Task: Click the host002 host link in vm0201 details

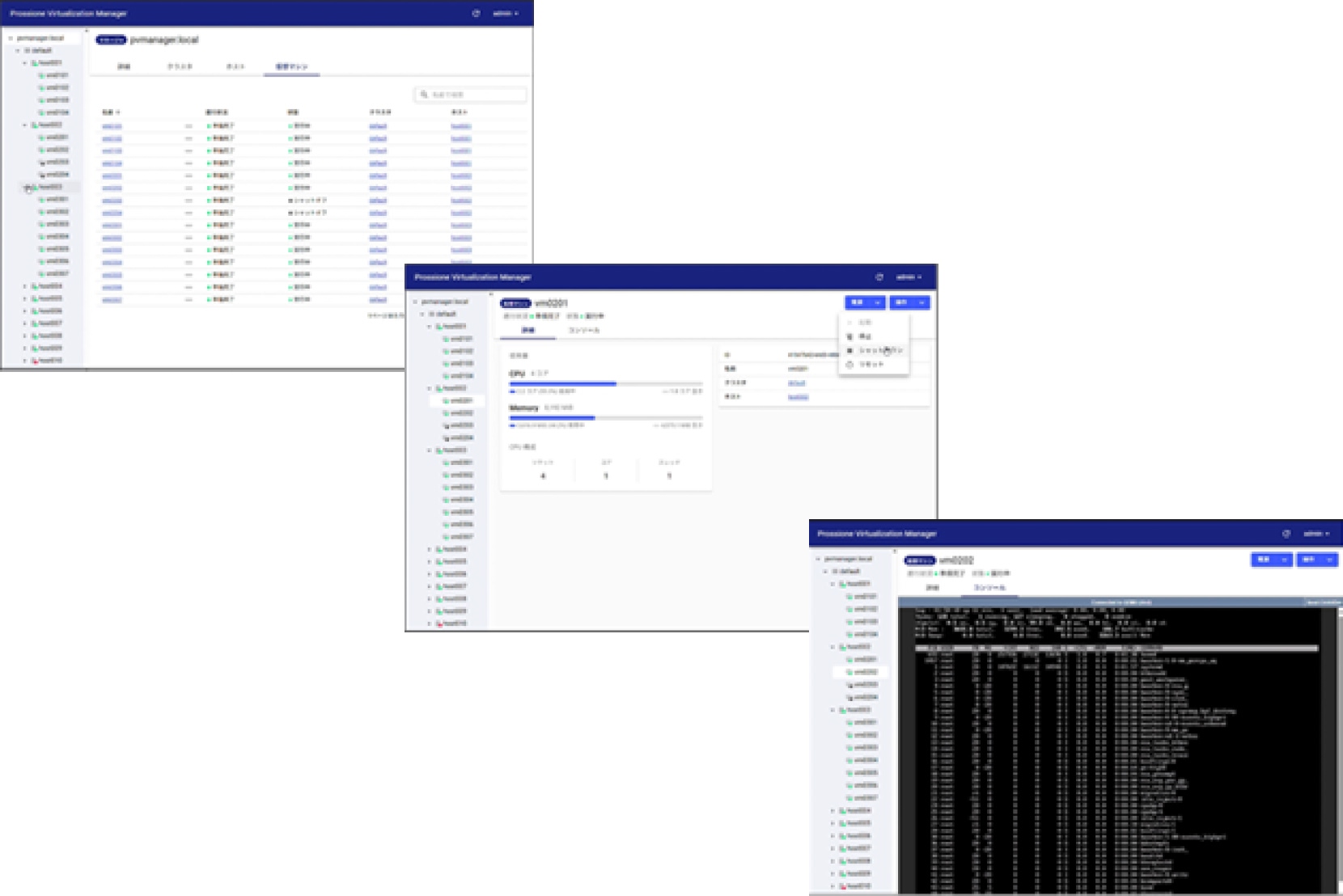Action: [798, 398]
